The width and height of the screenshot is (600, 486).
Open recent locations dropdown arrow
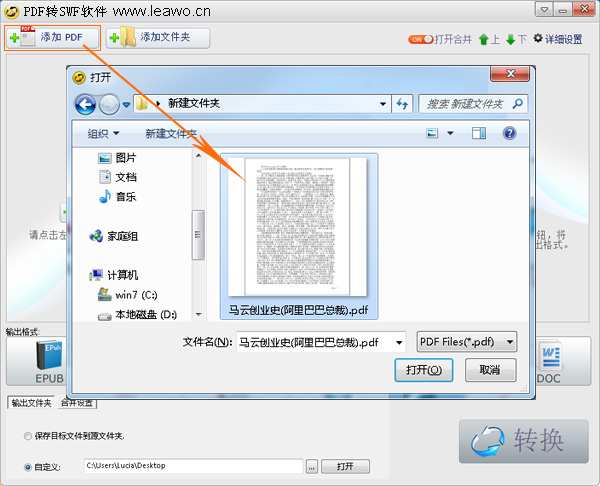(126, 104)
